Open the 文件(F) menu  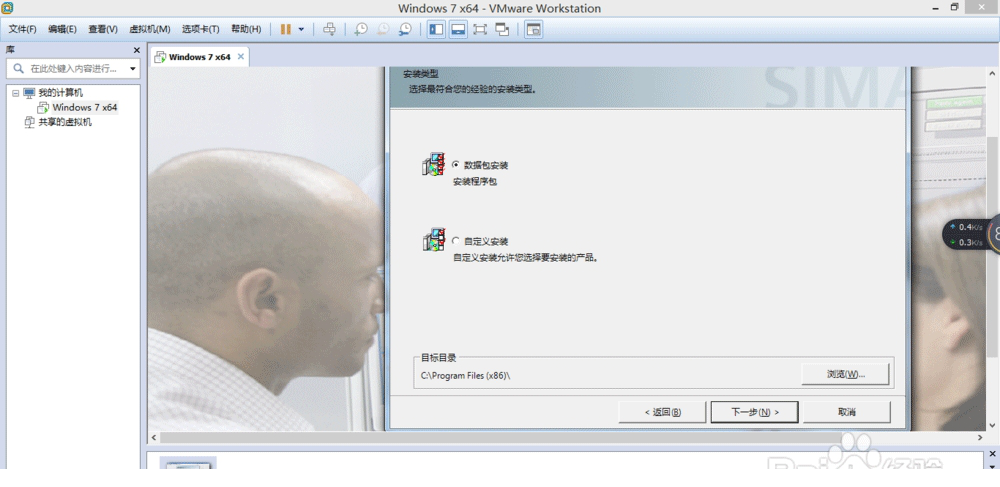pyautogui.click(x=22, y=29)
